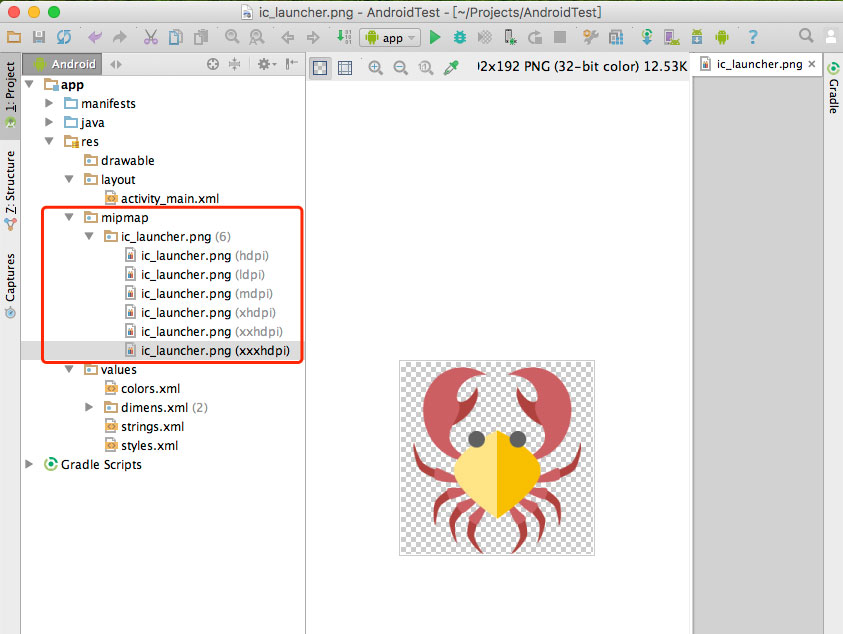
Task: Open activity_main.xml in project tree
Action: click(x=169, y=199)
